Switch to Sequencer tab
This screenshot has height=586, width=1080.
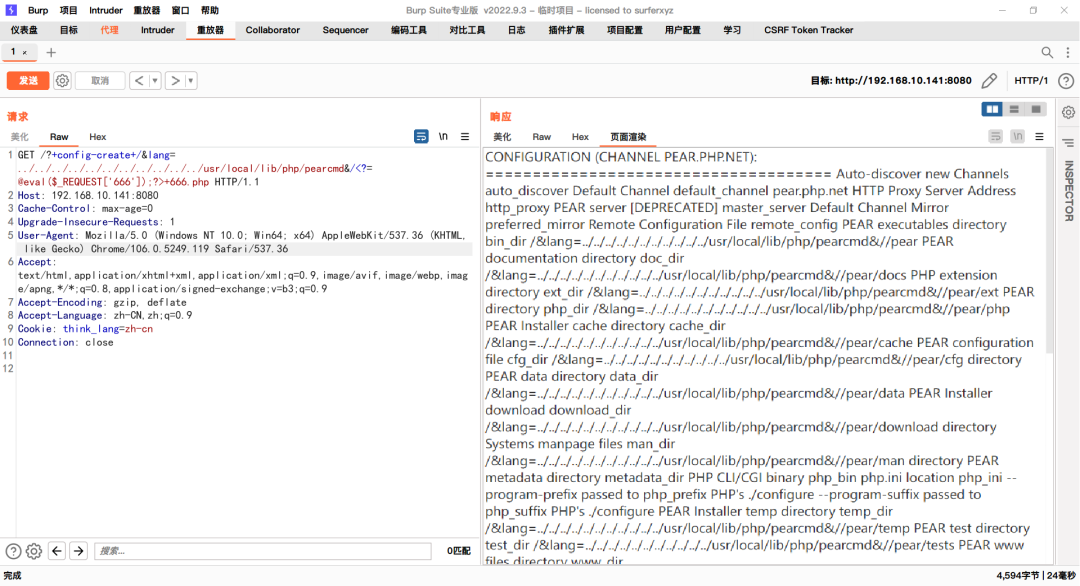click(x=345, y=30)
